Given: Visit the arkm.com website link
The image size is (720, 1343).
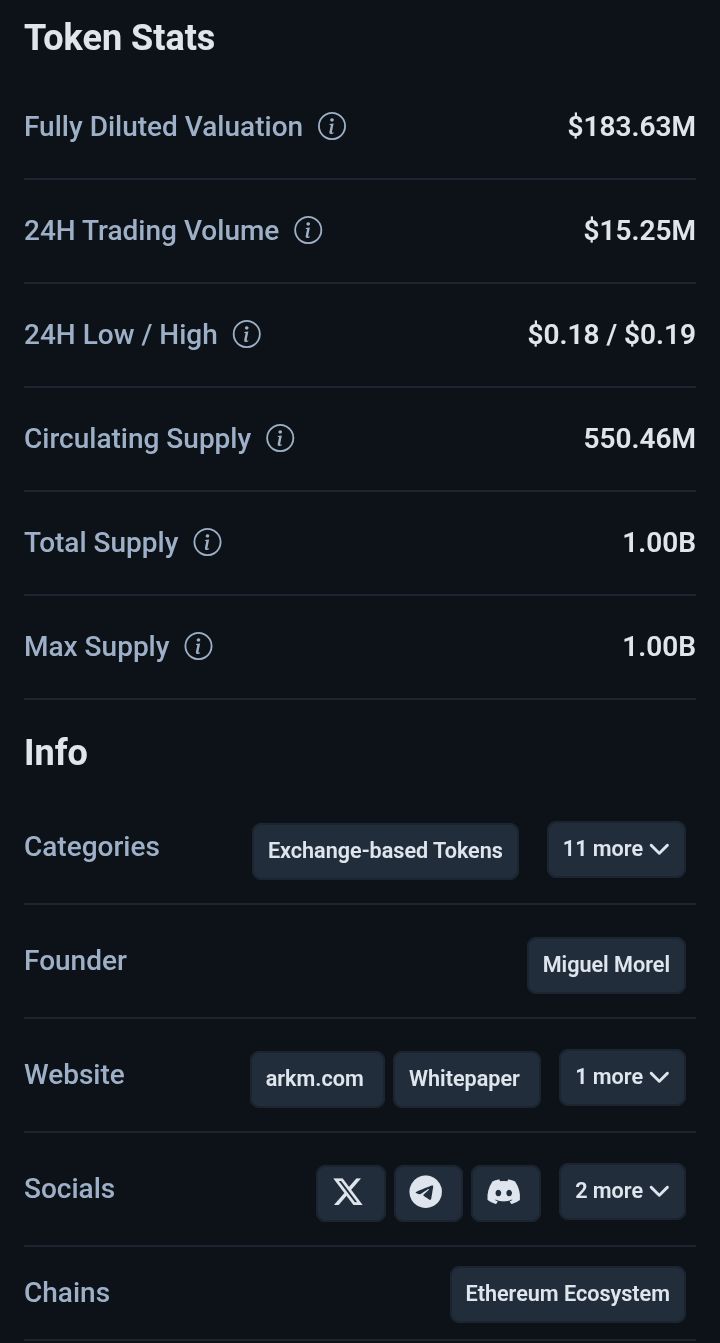Looking at the screenshot, I should pos(316,1079).
